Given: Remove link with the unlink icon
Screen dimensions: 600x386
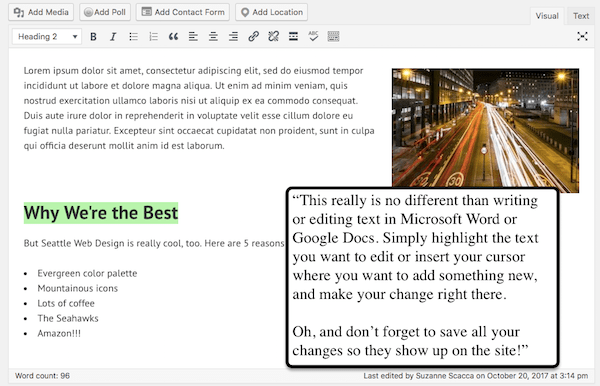Looking at the screenshot, I should [x=273, y=37].
